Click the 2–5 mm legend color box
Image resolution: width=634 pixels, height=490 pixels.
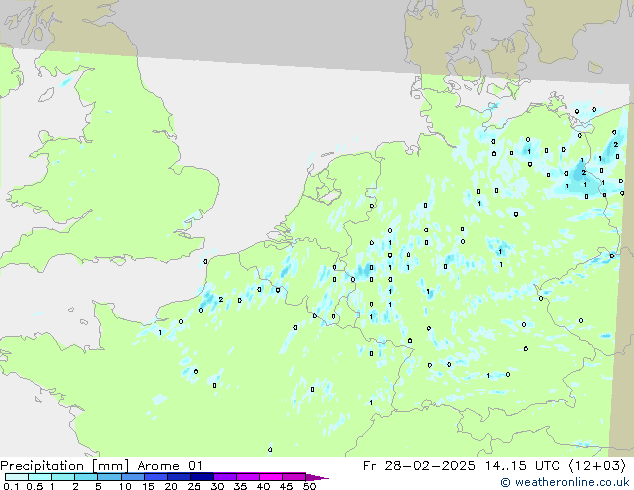tap(86, 477)
